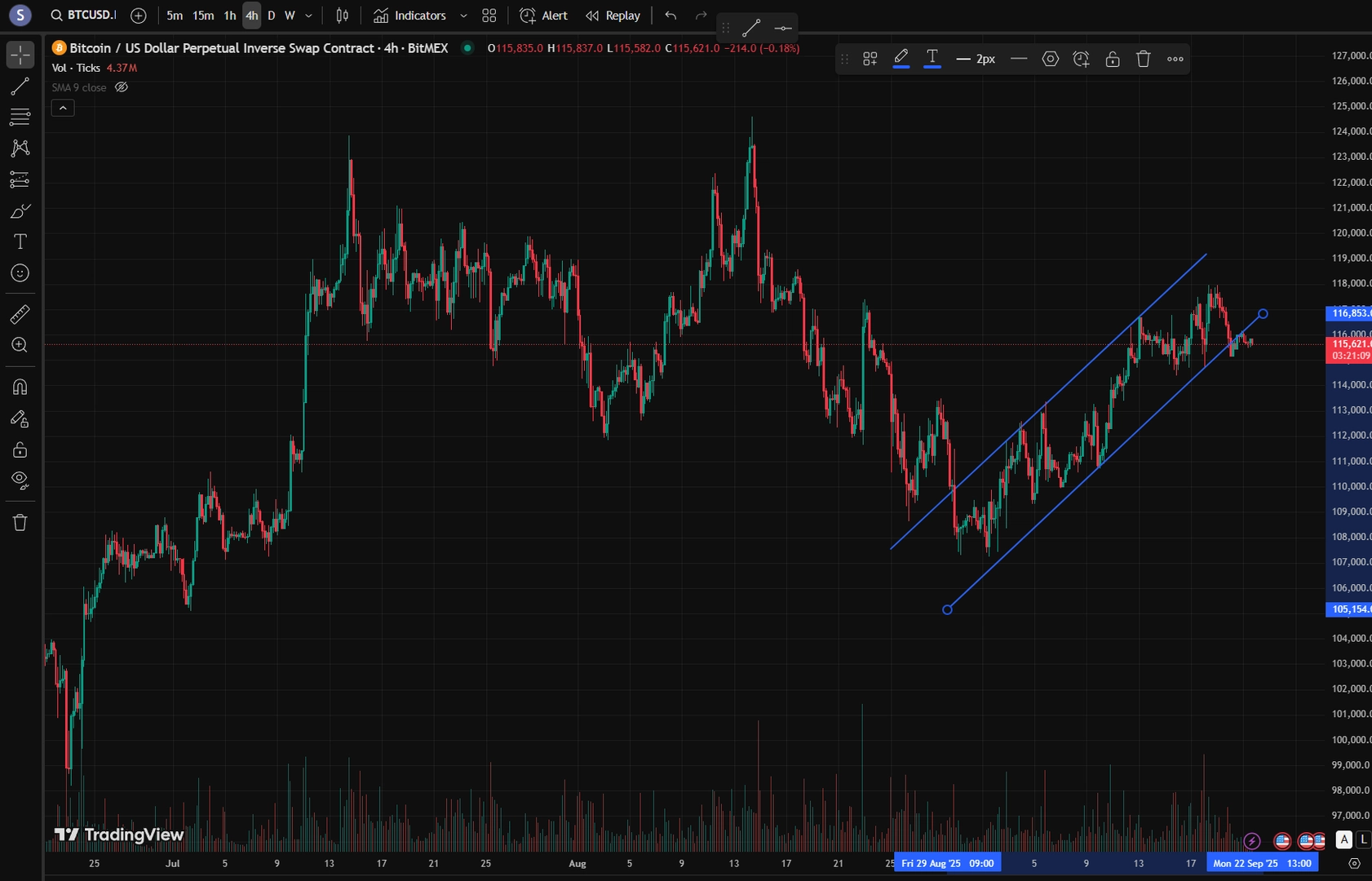Toggle hide all drawings eye icon
Viewport: 1372px width, 881px height.
click(x=20, y=480)
